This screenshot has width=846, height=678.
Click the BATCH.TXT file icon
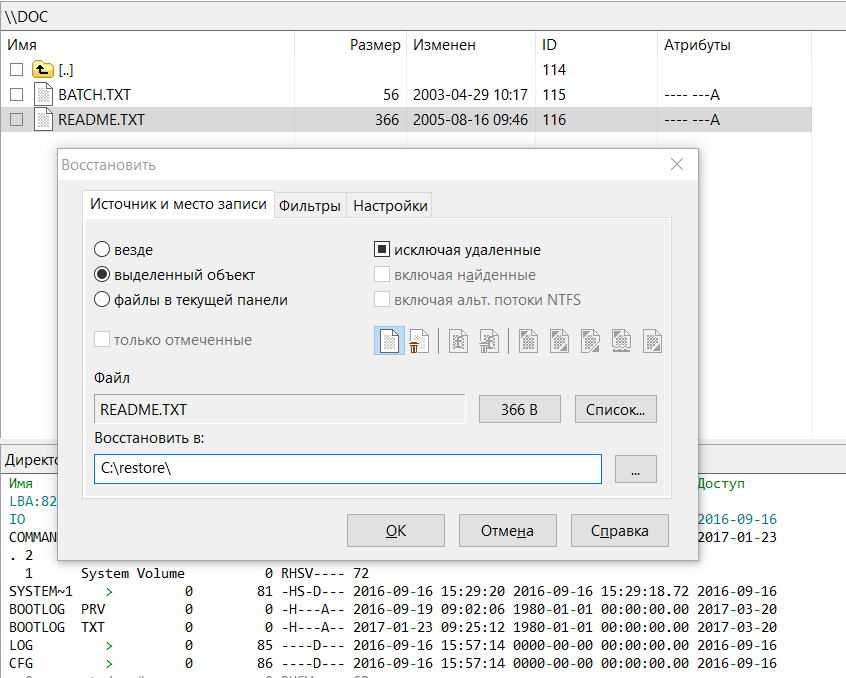click(43, 95)
